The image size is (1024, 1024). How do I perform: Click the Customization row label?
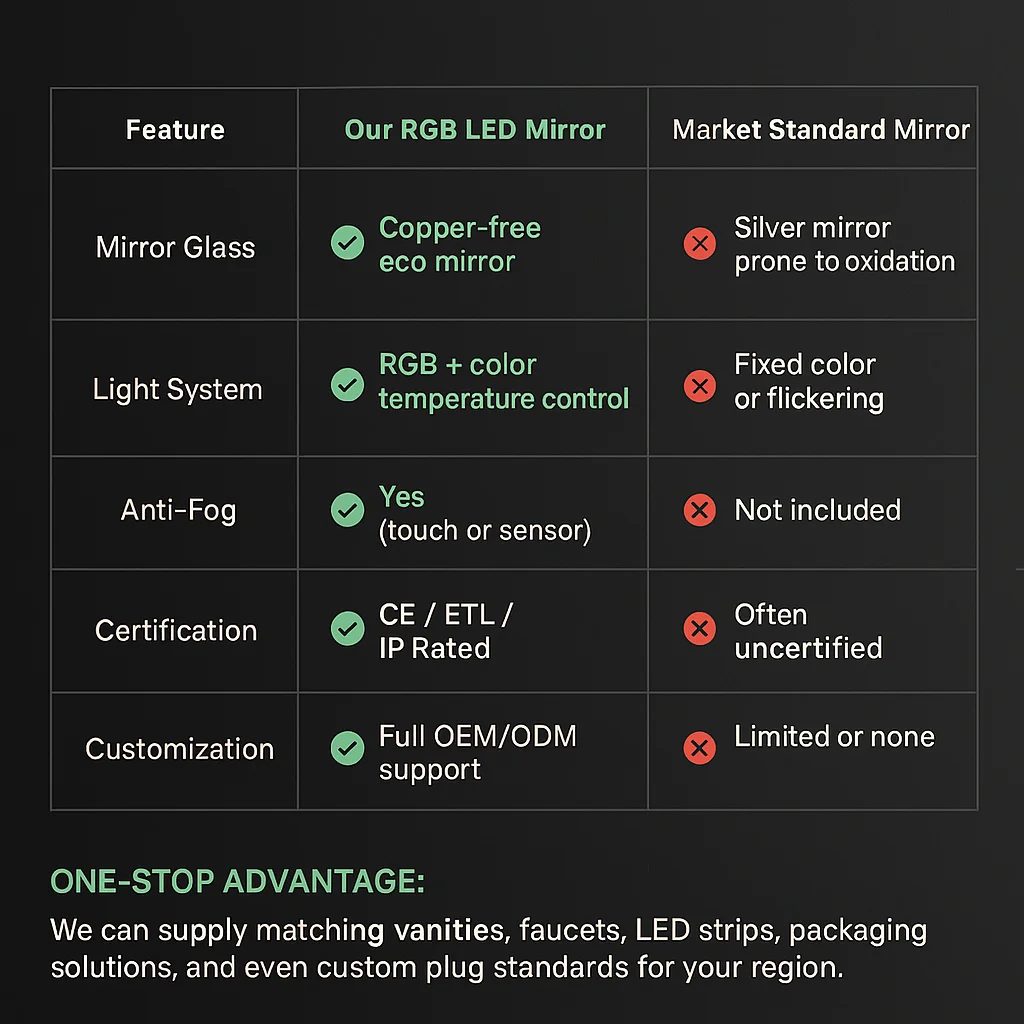(179, 749)
